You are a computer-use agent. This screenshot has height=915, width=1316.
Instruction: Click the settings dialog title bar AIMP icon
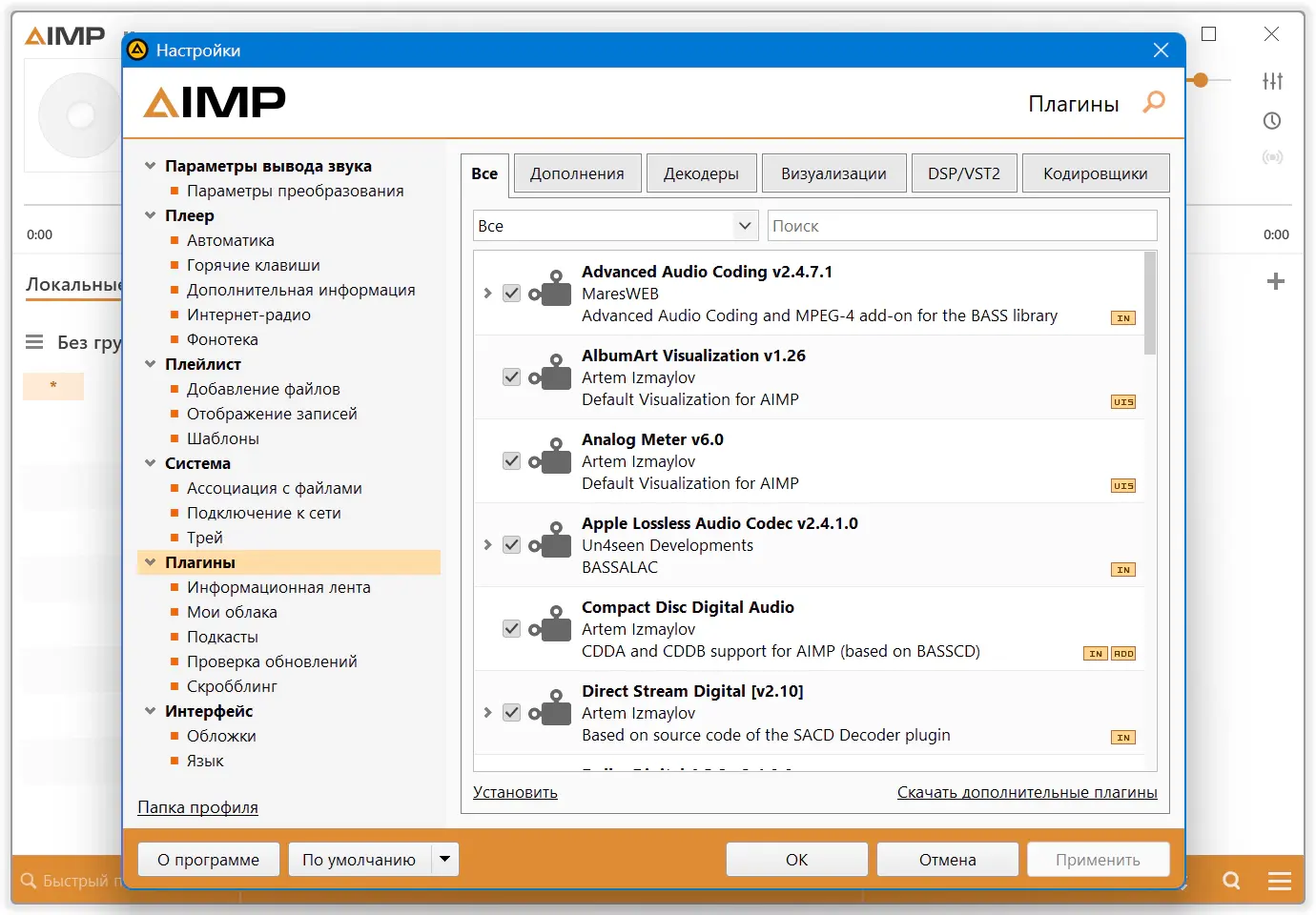pos(138,50)
